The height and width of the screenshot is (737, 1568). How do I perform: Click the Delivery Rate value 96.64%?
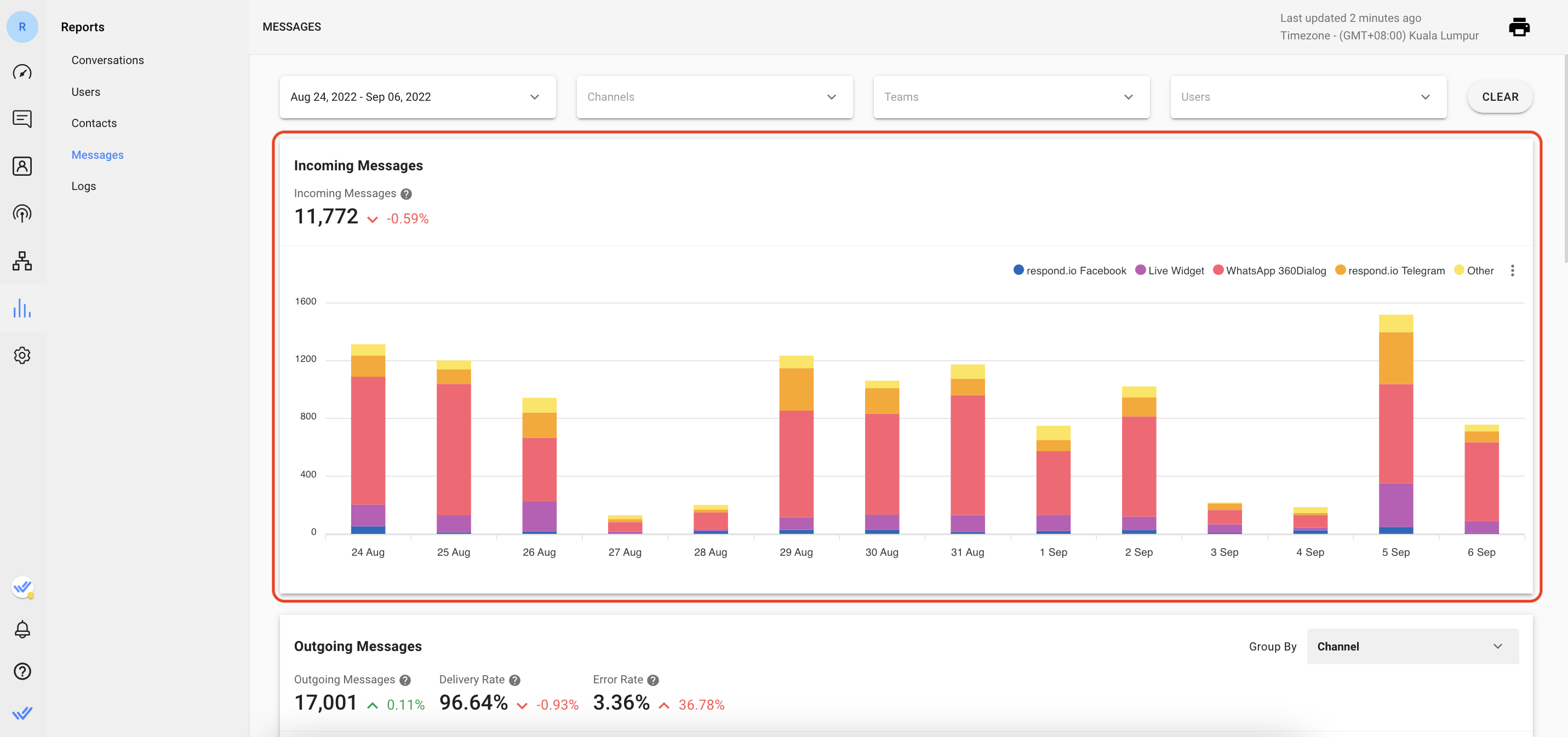[473, 703]
